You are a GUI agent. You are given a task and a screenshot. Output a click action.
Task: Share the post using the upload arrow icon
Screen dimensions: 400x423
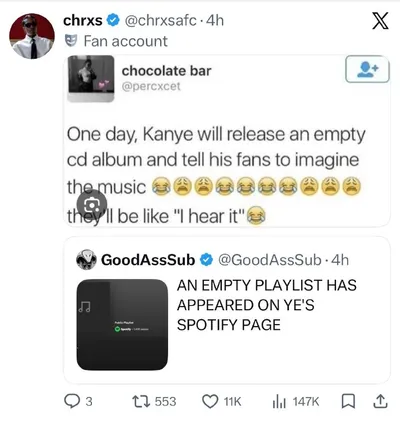380,401
